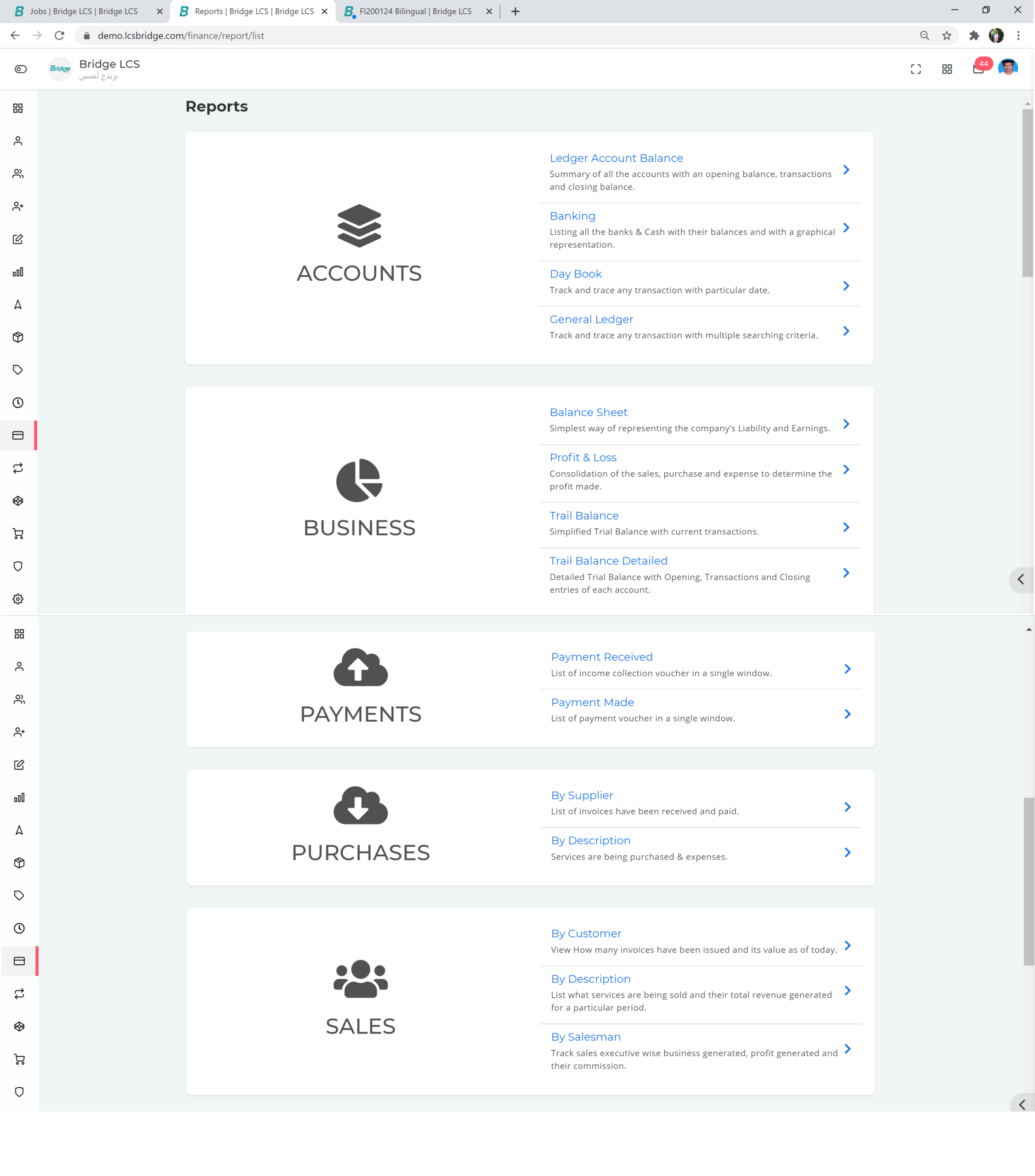The width and height of the screenshot is (1035, 1176).
Task: Enter fullscreen mode via header icon
Action: pos(916,69)
